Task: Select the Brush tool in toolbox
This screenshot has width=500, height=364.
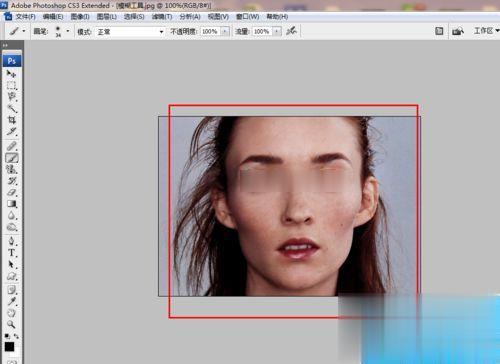Action: [x=11, y=158]
